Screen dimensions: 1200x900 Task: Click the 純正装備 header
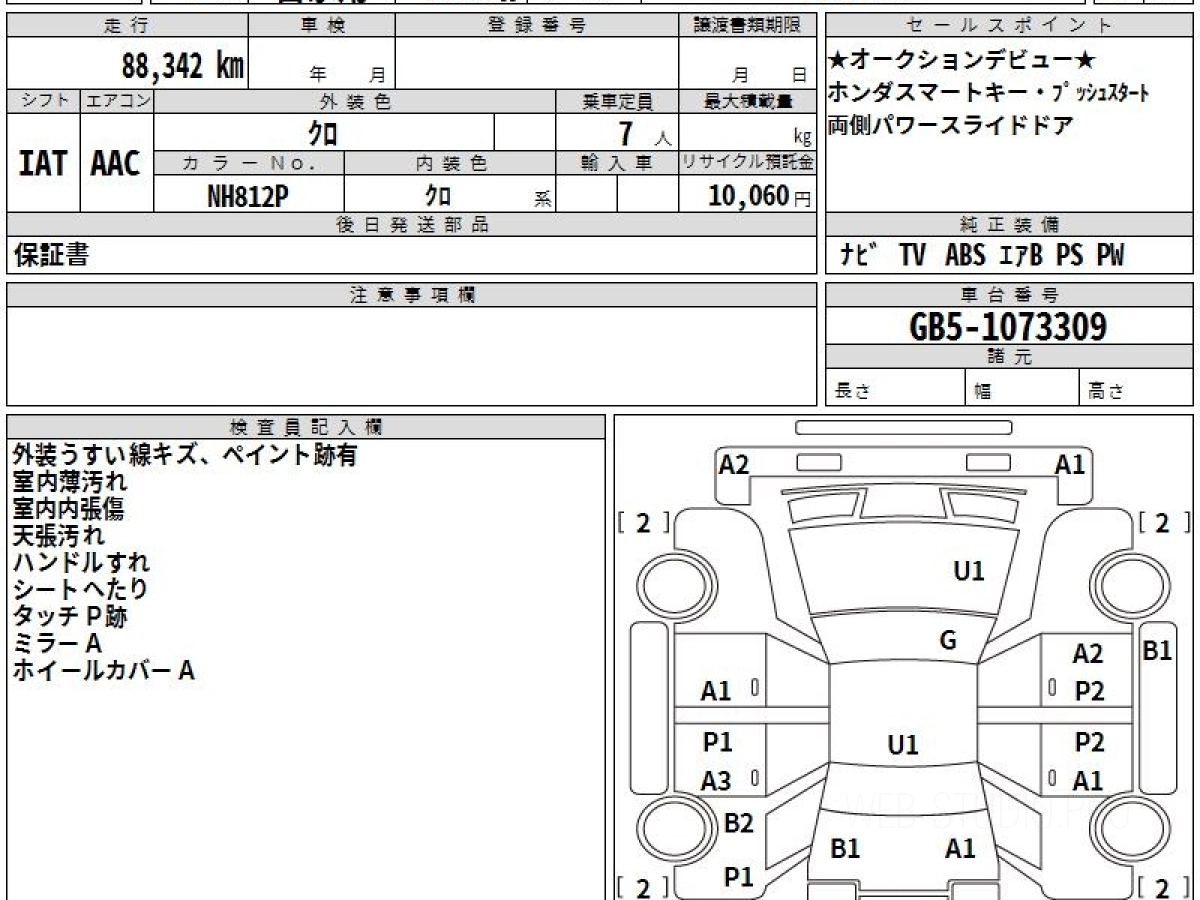pos(1010,225)
